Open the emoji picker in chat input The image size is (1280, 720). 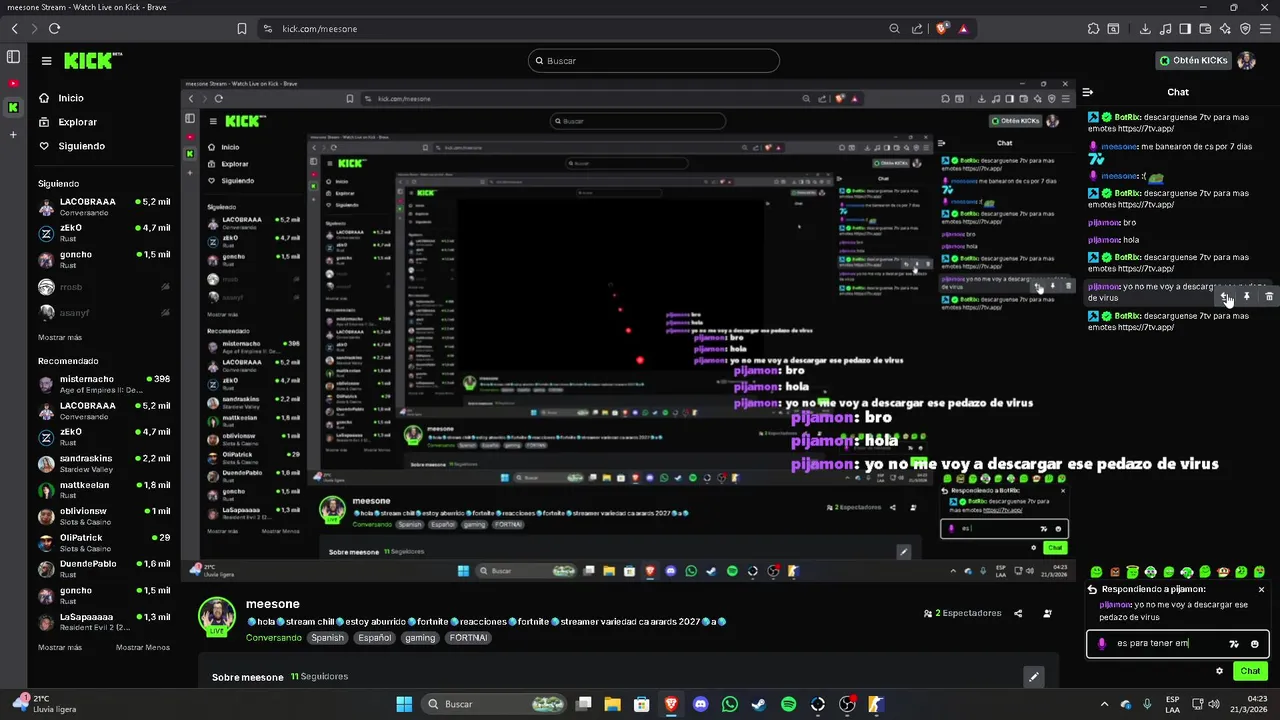[x=1255, y=644]
